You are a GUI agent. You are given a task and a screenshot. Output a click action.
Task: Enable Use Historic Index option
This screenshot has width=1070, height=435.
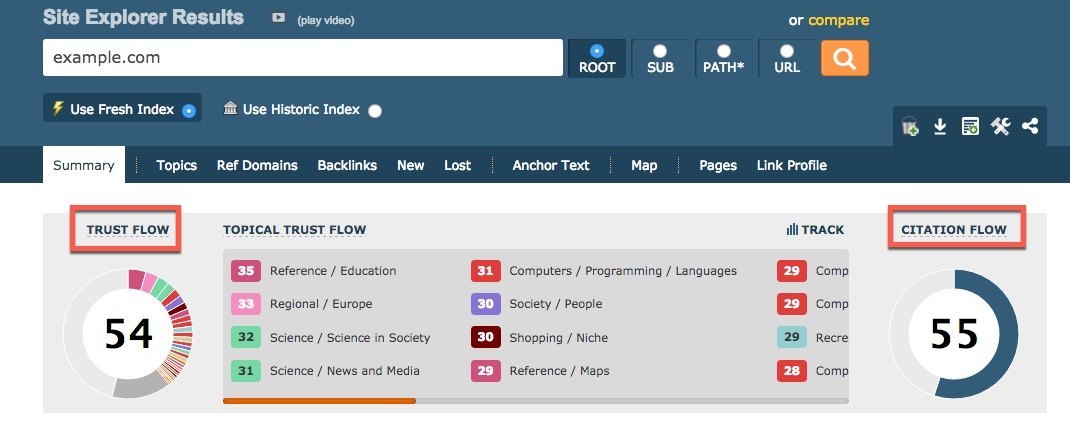(x=375, y=111)
